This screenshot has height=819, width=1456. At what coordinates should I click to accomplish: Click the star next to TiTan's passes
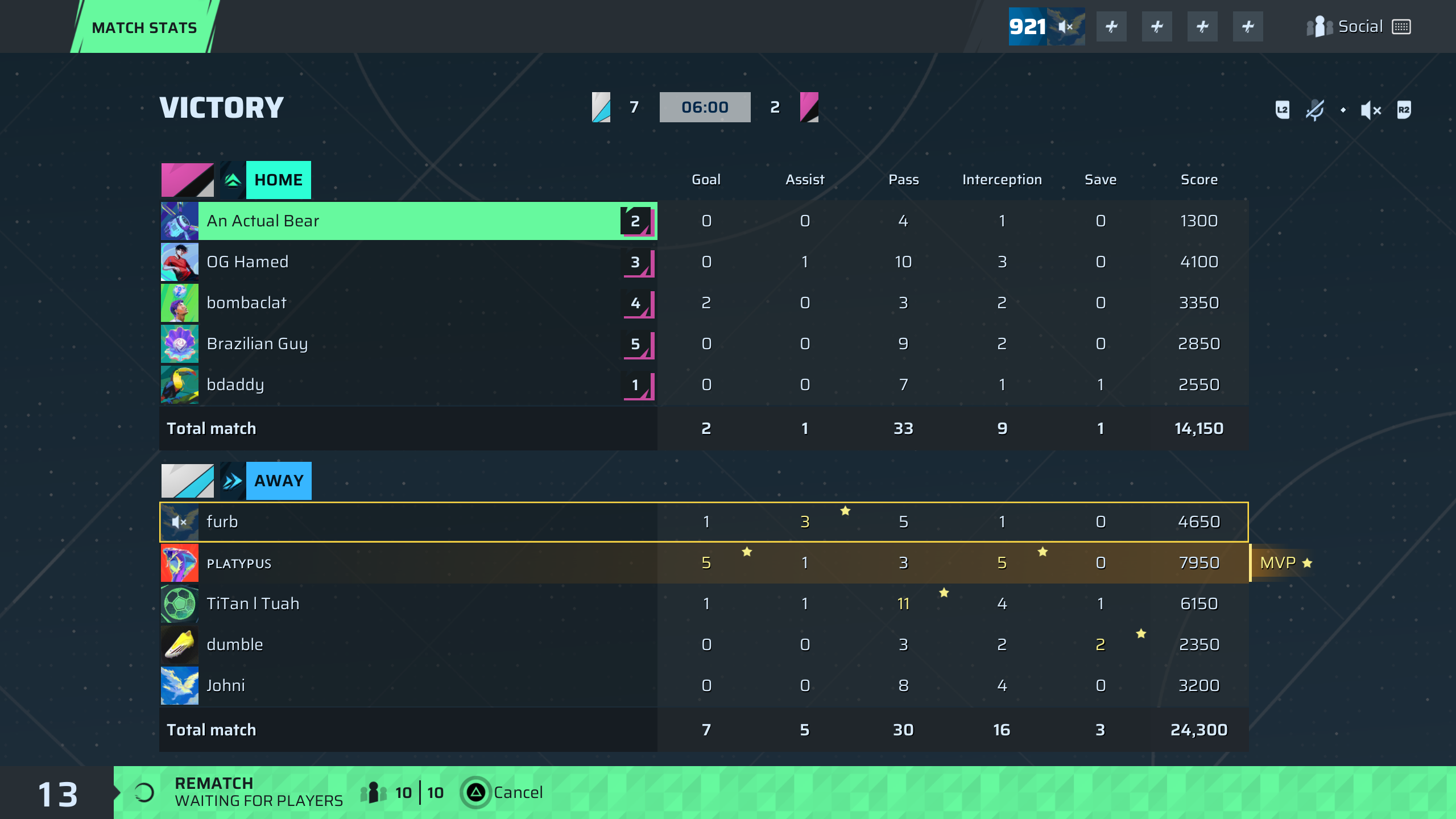(x=944, y=593)
